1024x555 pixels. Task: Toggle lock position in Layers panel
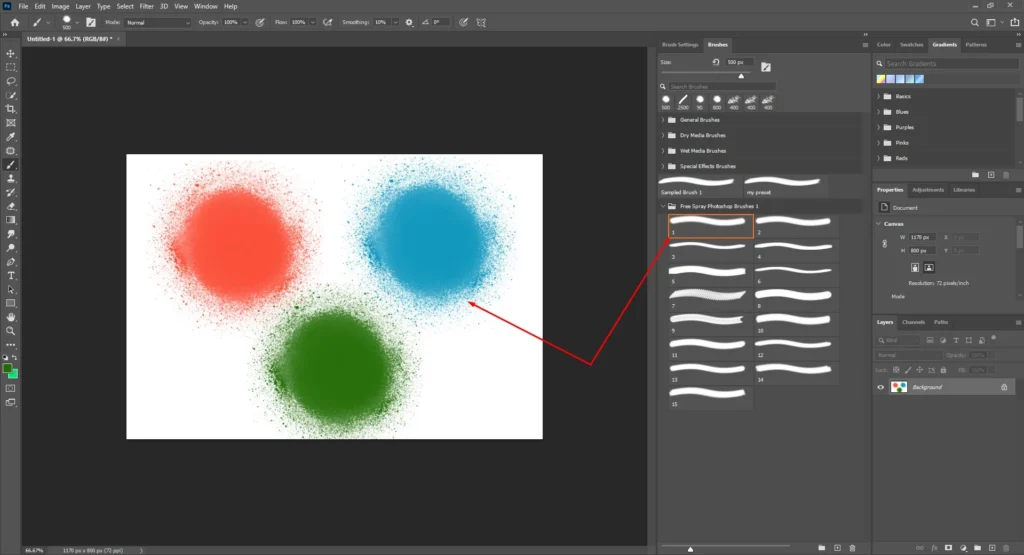point(920,370)
